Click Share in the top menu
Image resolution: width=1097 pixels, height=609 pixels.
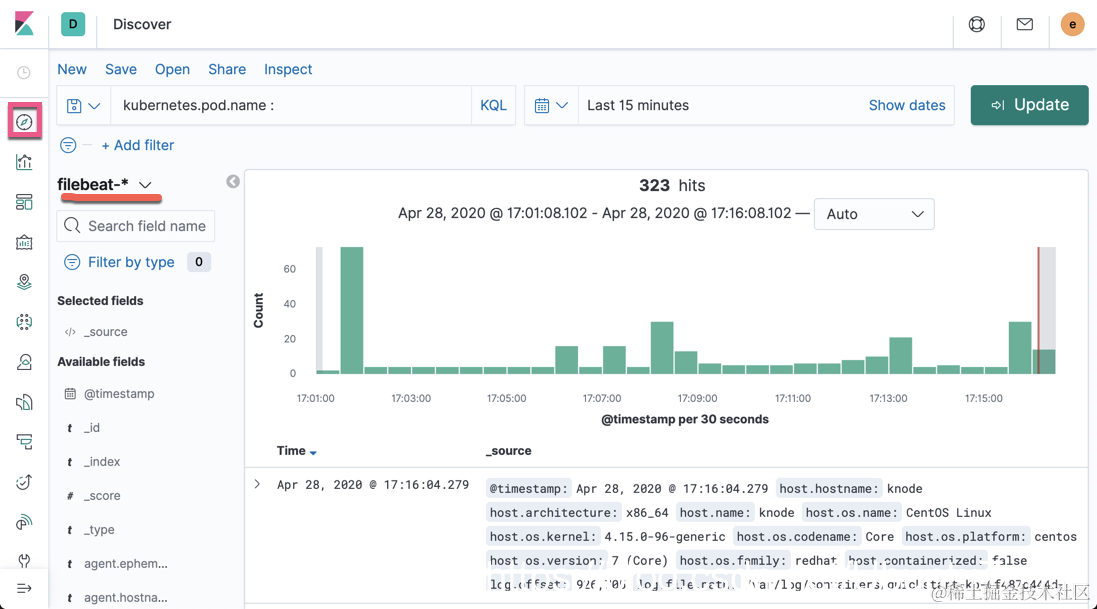[227, 69]
